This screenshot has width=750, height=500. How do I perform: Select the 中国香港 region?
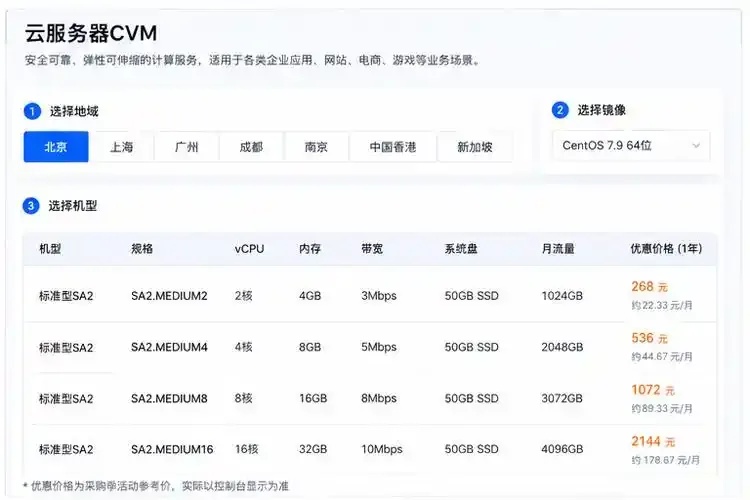coord(393,146)
